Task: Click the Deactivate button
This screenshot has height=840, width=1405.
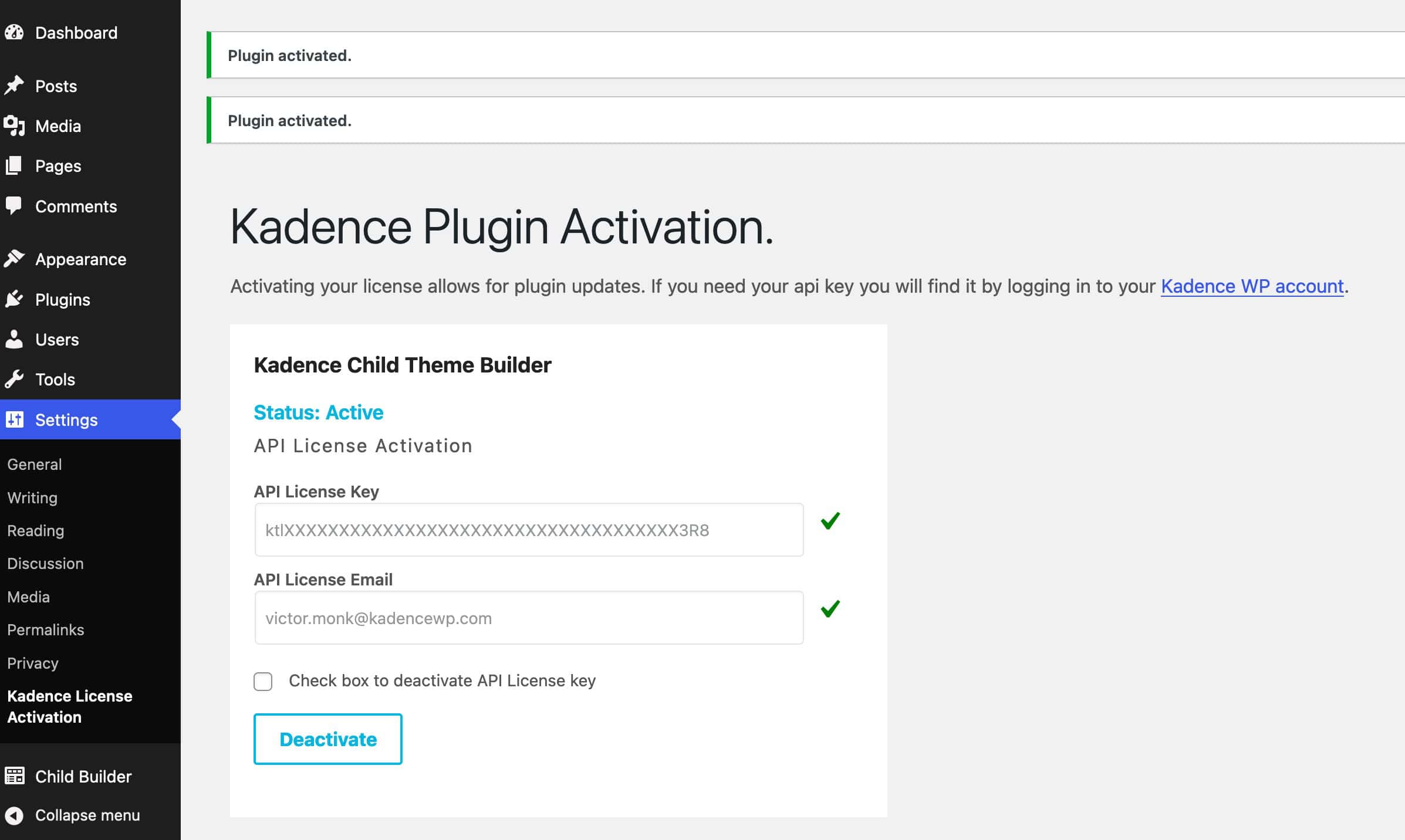Action: pyautogui.click(x=327, y=739)
